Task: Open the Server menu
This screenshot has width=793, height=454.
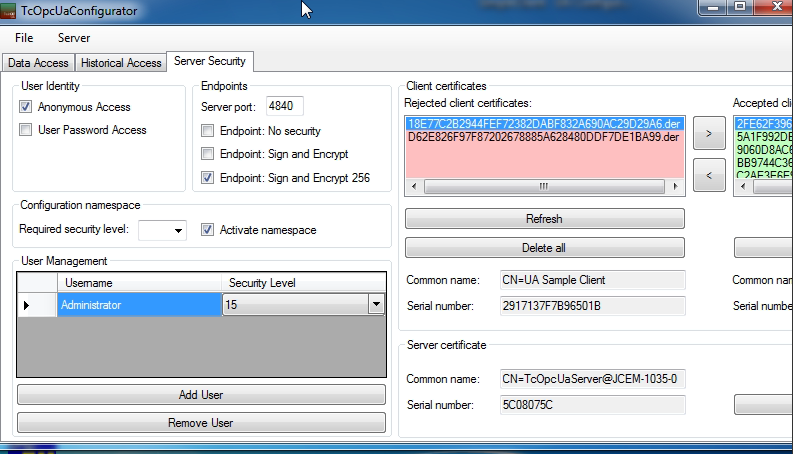Action: point(74,38)
